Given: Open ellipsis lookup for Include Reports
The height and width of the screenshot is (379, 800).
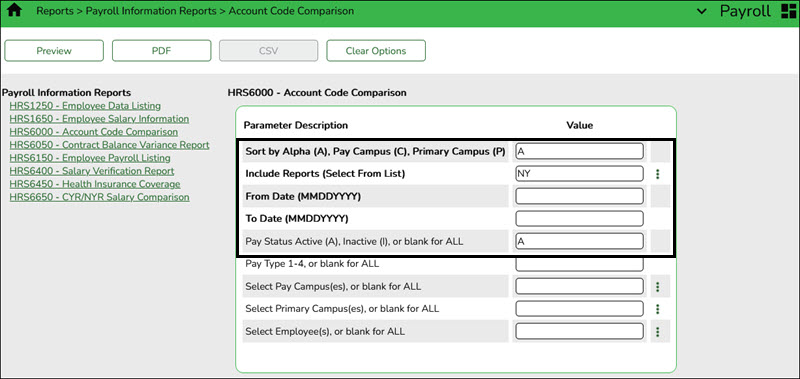Looking at the screenshot, I should pyautogui.click(x=658, y=174).
